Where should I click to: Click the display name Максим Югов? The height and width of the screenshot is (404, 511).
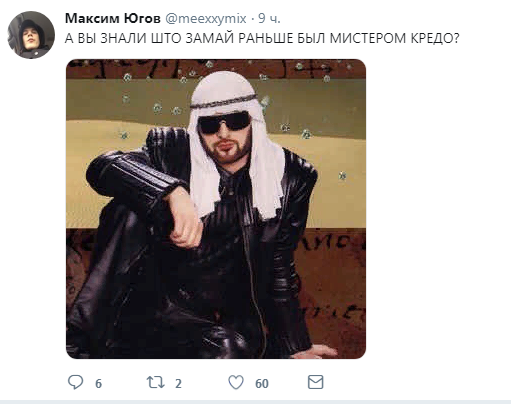coord(113,19)
